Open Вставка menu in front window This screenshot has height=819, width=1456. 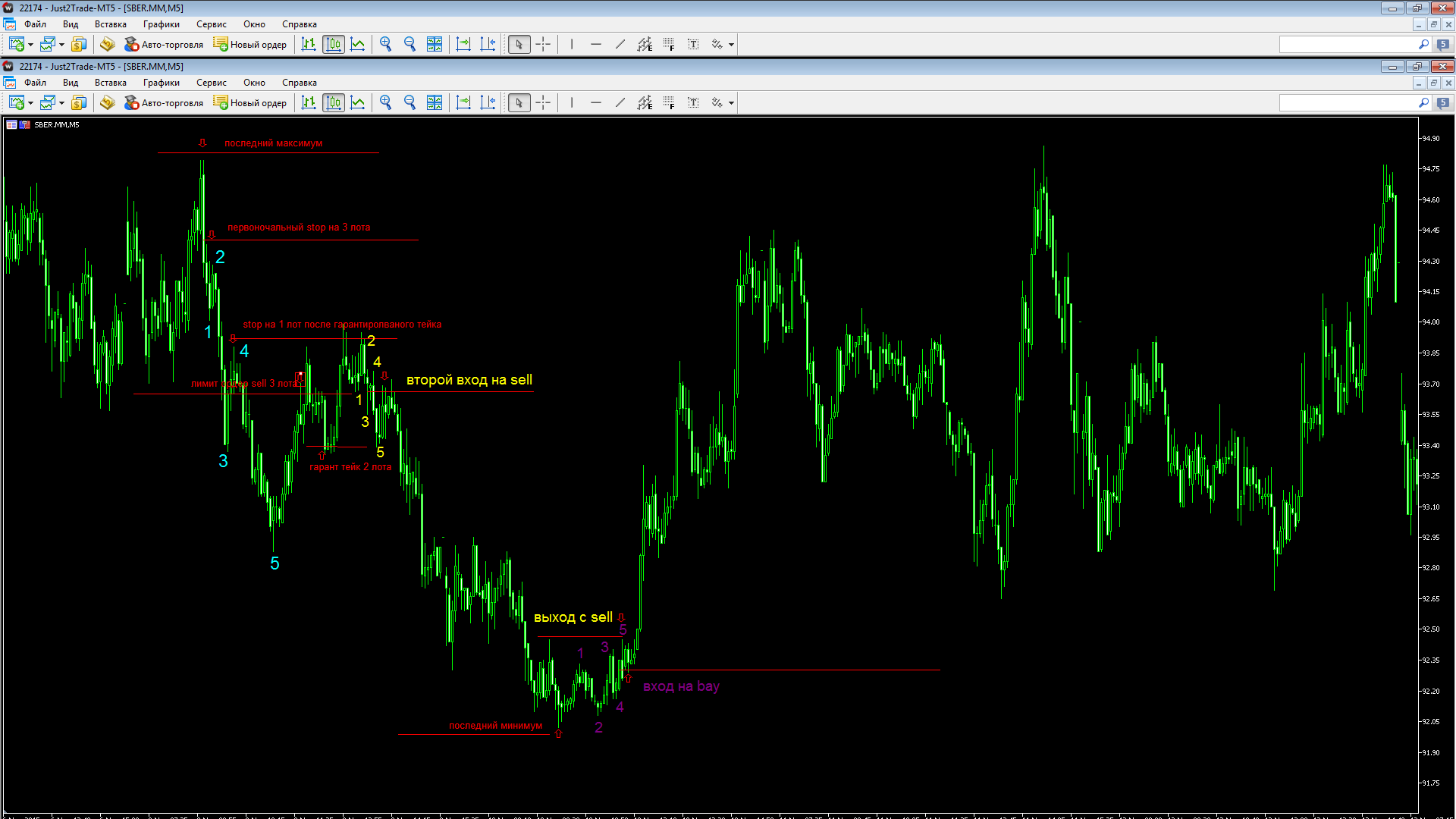point(111,83)
